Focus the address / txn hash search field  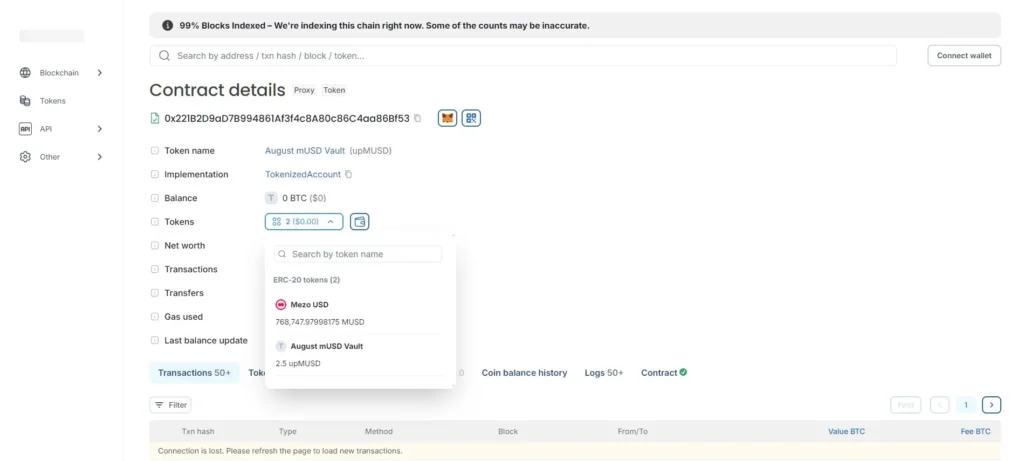(523, 56)
